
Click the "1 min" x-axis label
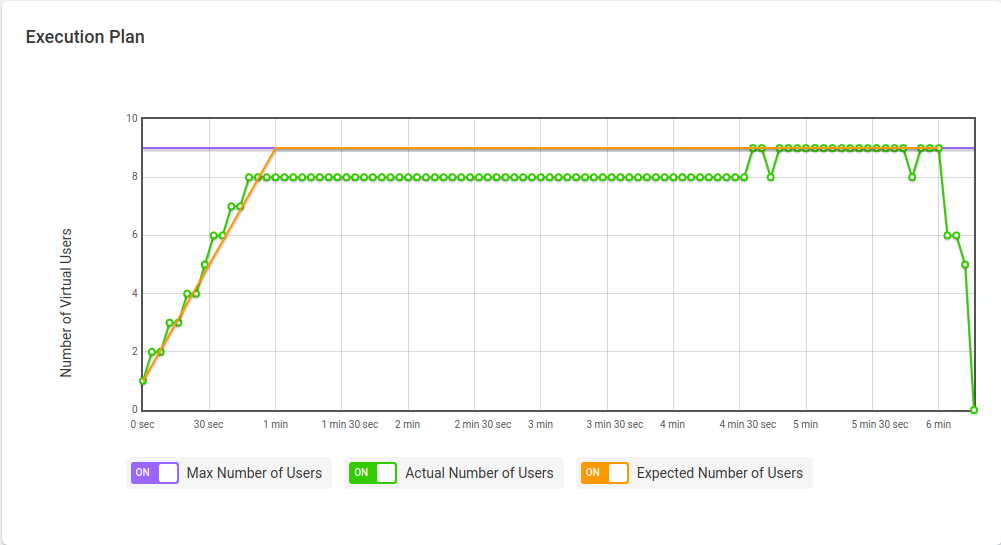(x=275, y=425)
